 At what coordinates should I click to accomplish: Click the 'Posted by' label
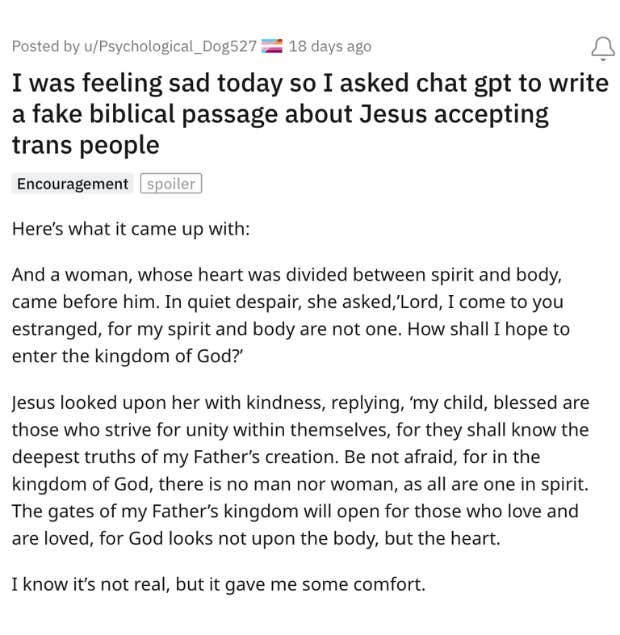[x=39, y=46]
